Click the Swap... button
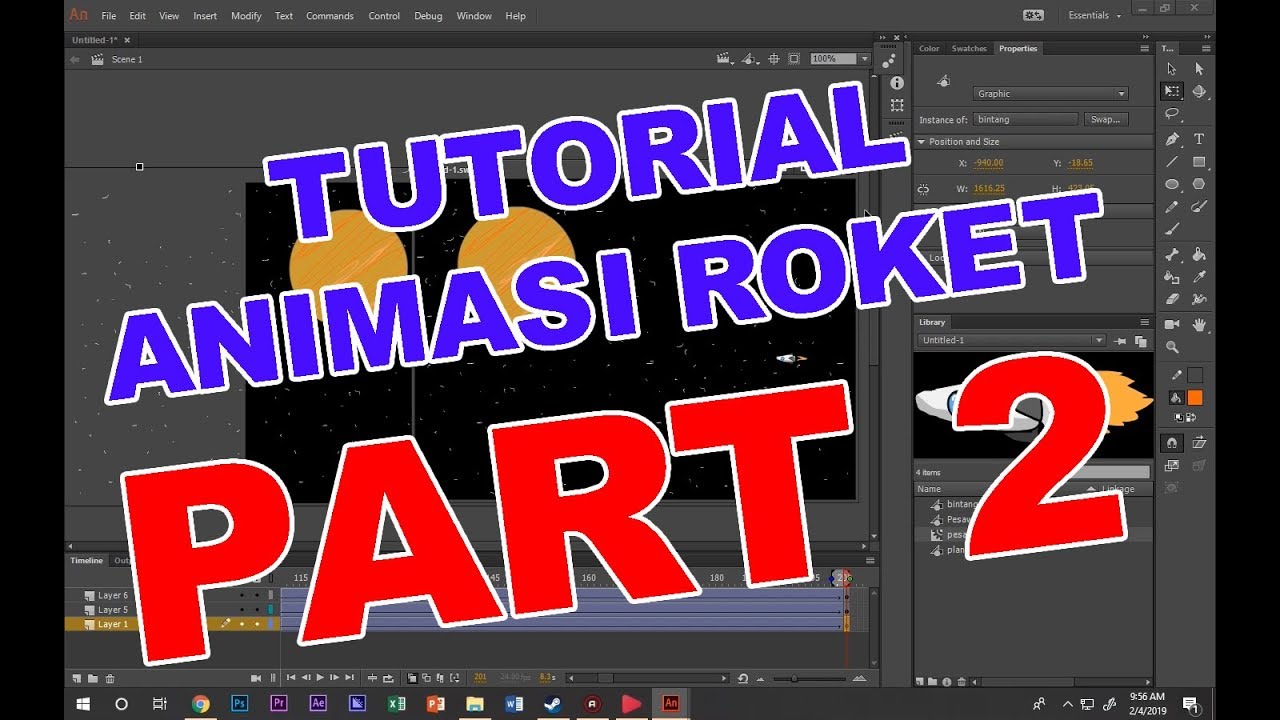Screen dimensions: 1280x720 (x=1105, y=119)
